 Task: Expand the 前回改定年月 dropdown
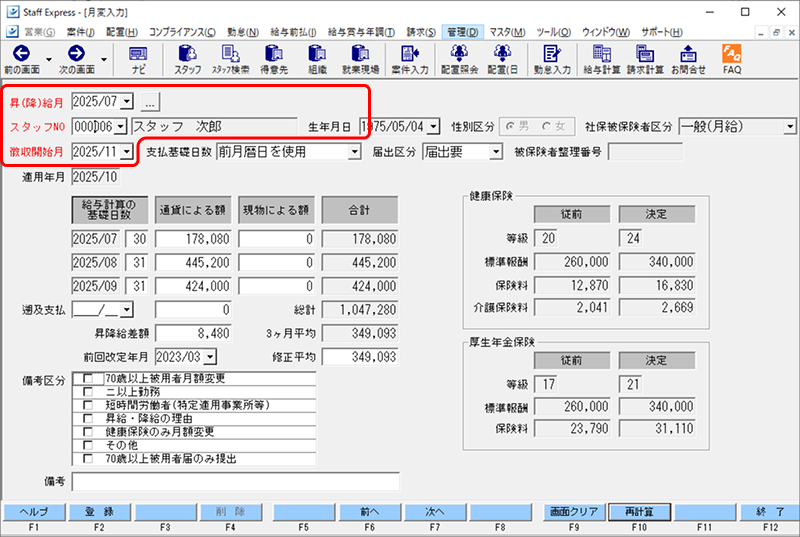tap(210, 356)
